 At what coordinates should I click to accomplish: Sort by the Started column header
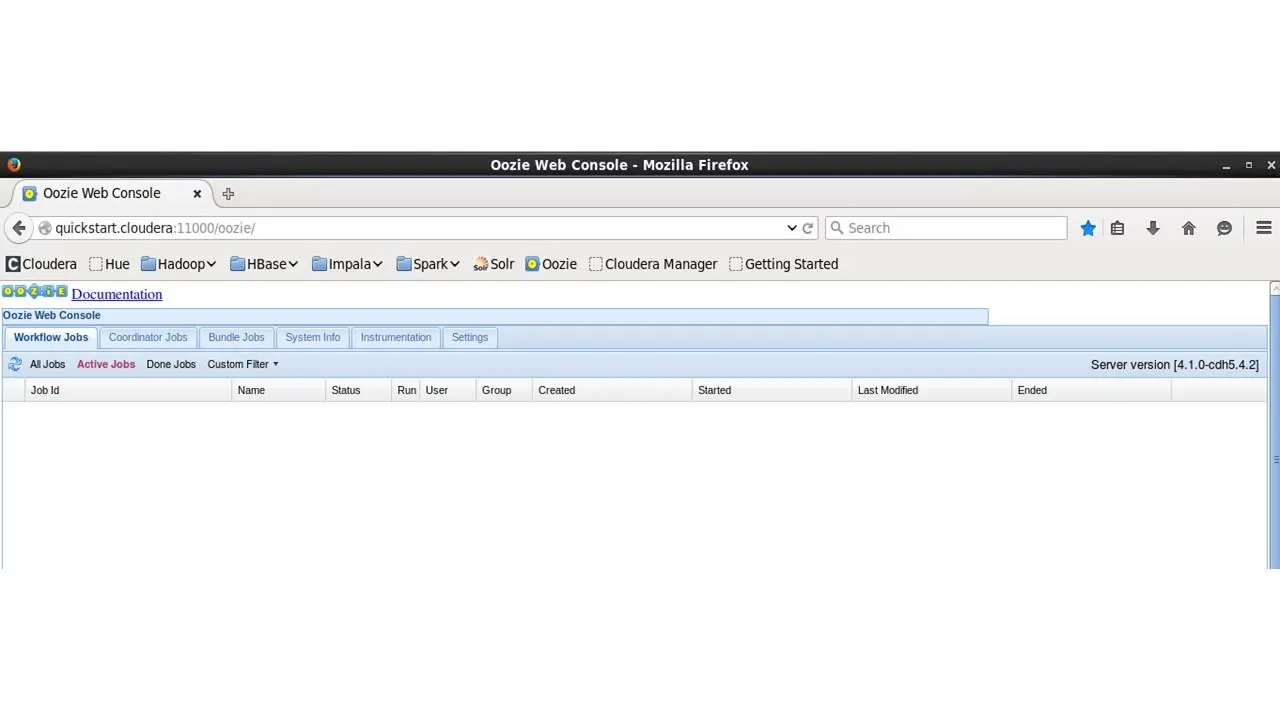772,390
